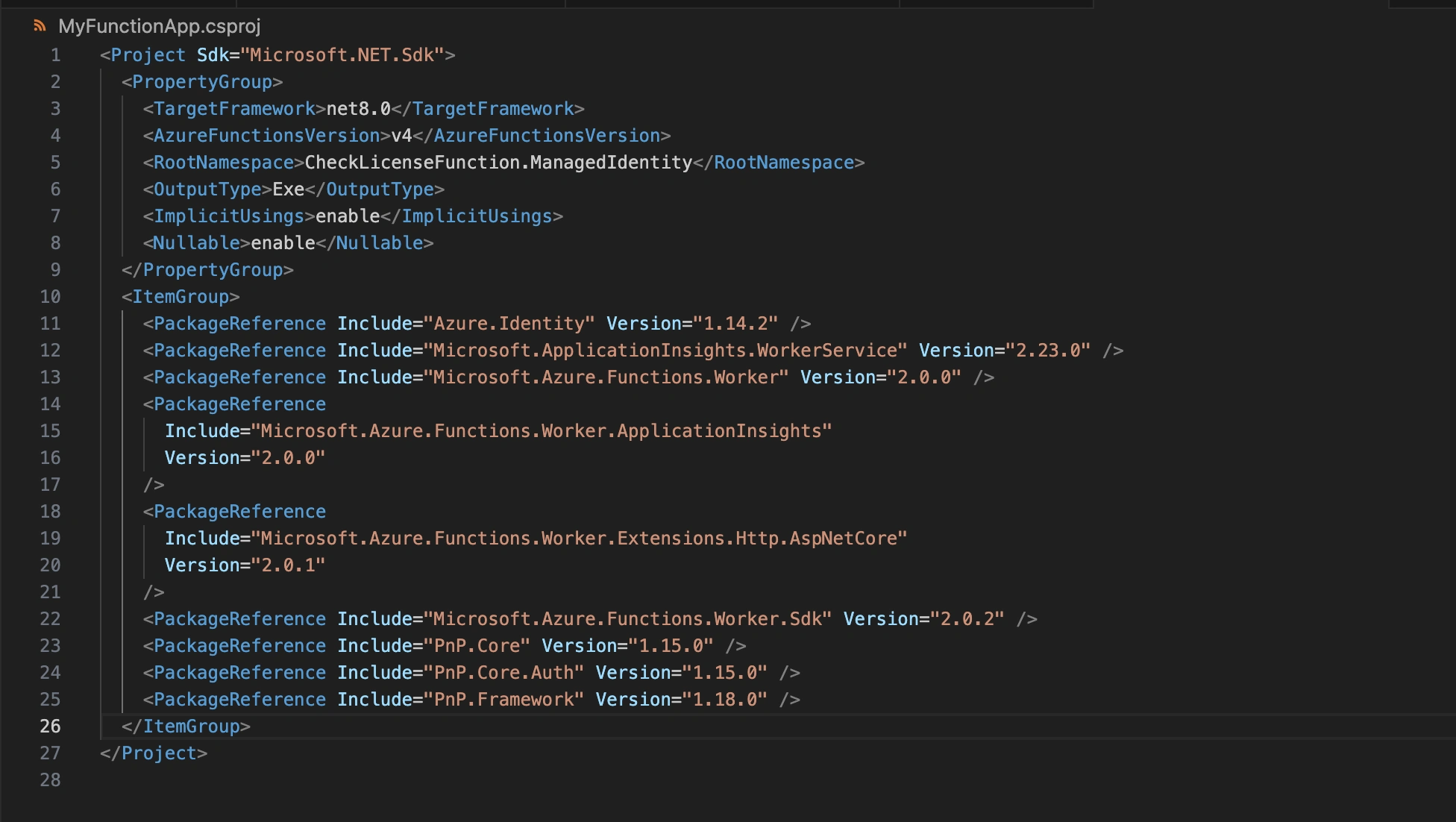Click the Microsoft.ApplicationInsights.WorkerService package name

(x=666, y=351)
